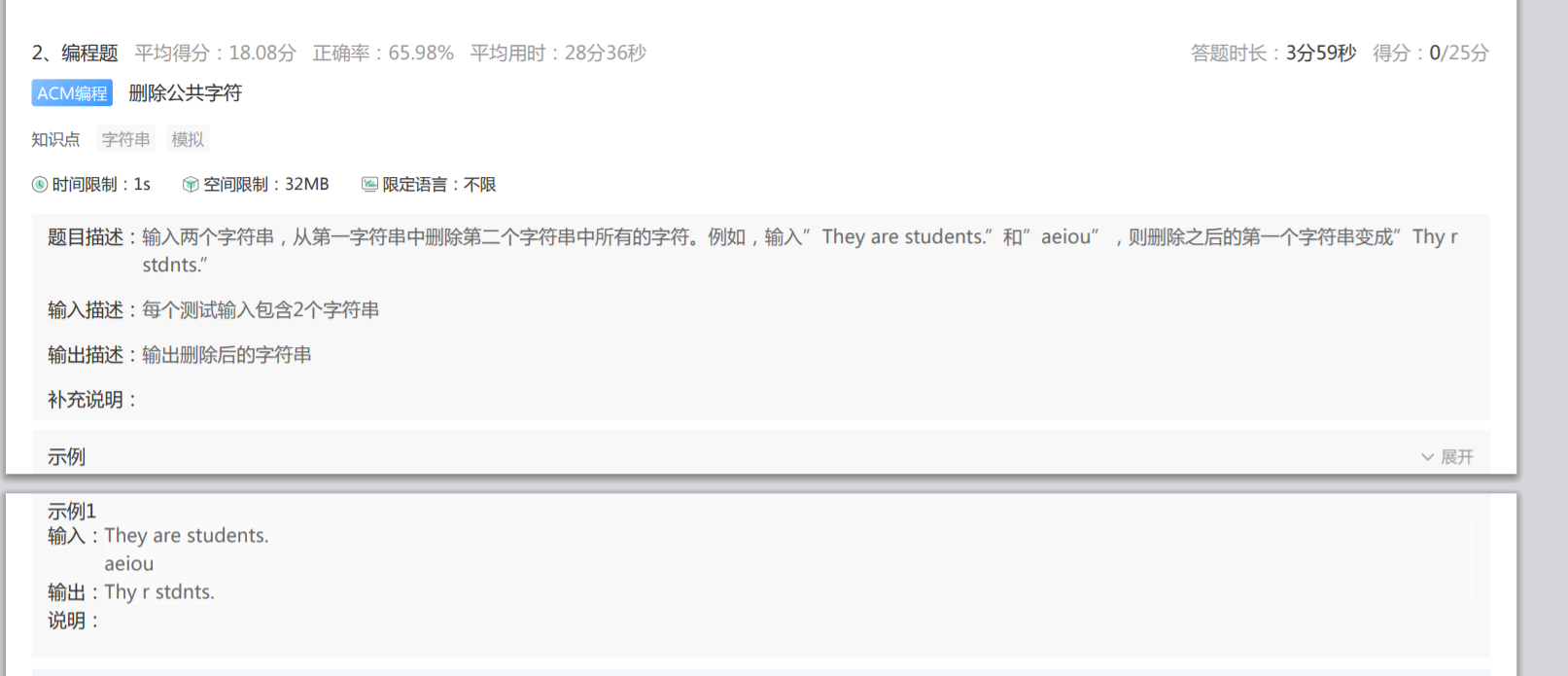Viewport: 1568px width, 676px height.
Task: Click the 2、编程题 question heading
Action: [x=75, y=53]
